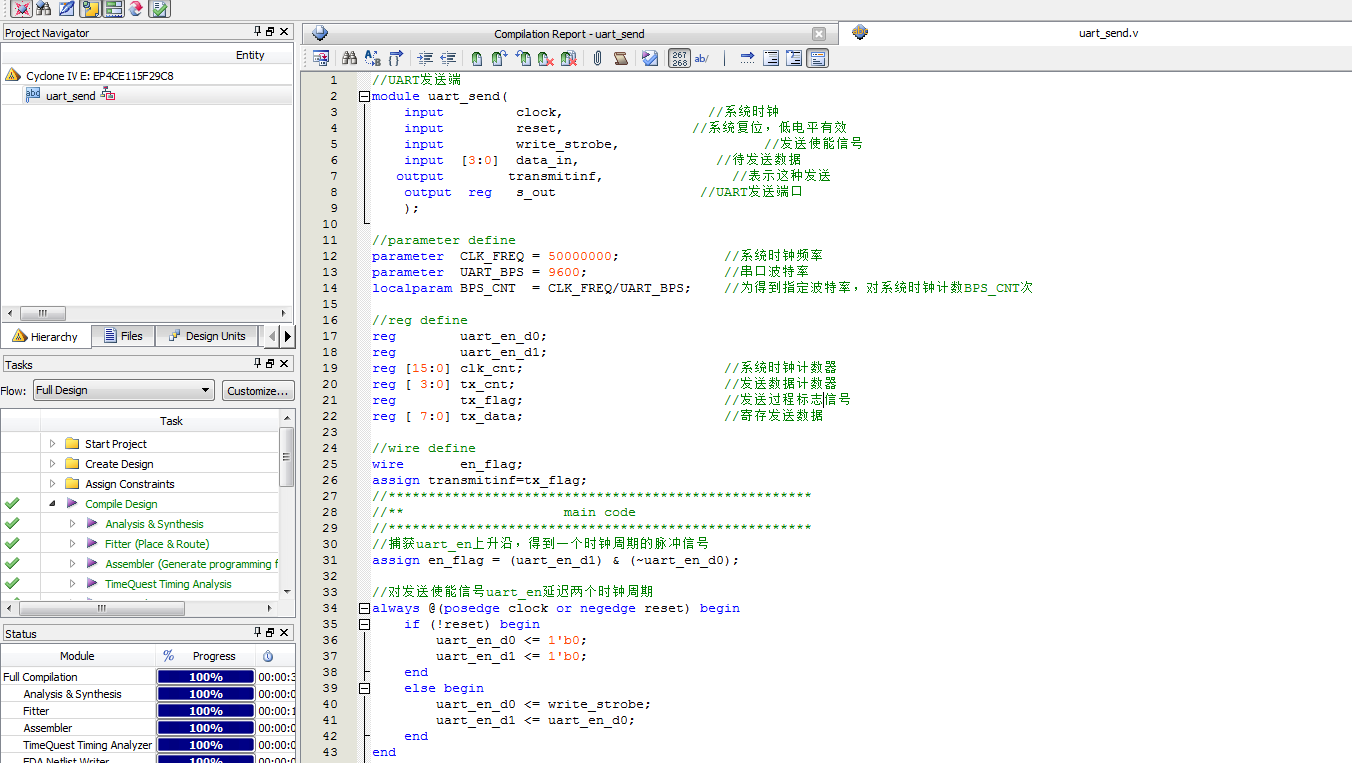Click the hierarchy icon beside uart_send
The width and height of the screenshot is (1352, 763).
pos(108,95)
